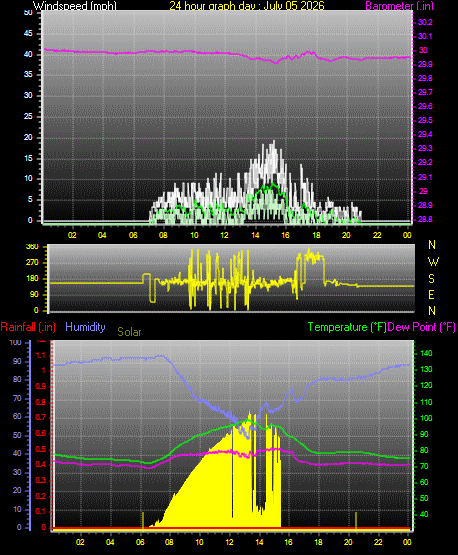Click rainfall scale value 0.5
This screenshot has width=458, height=555.
(x=41, y=449)
